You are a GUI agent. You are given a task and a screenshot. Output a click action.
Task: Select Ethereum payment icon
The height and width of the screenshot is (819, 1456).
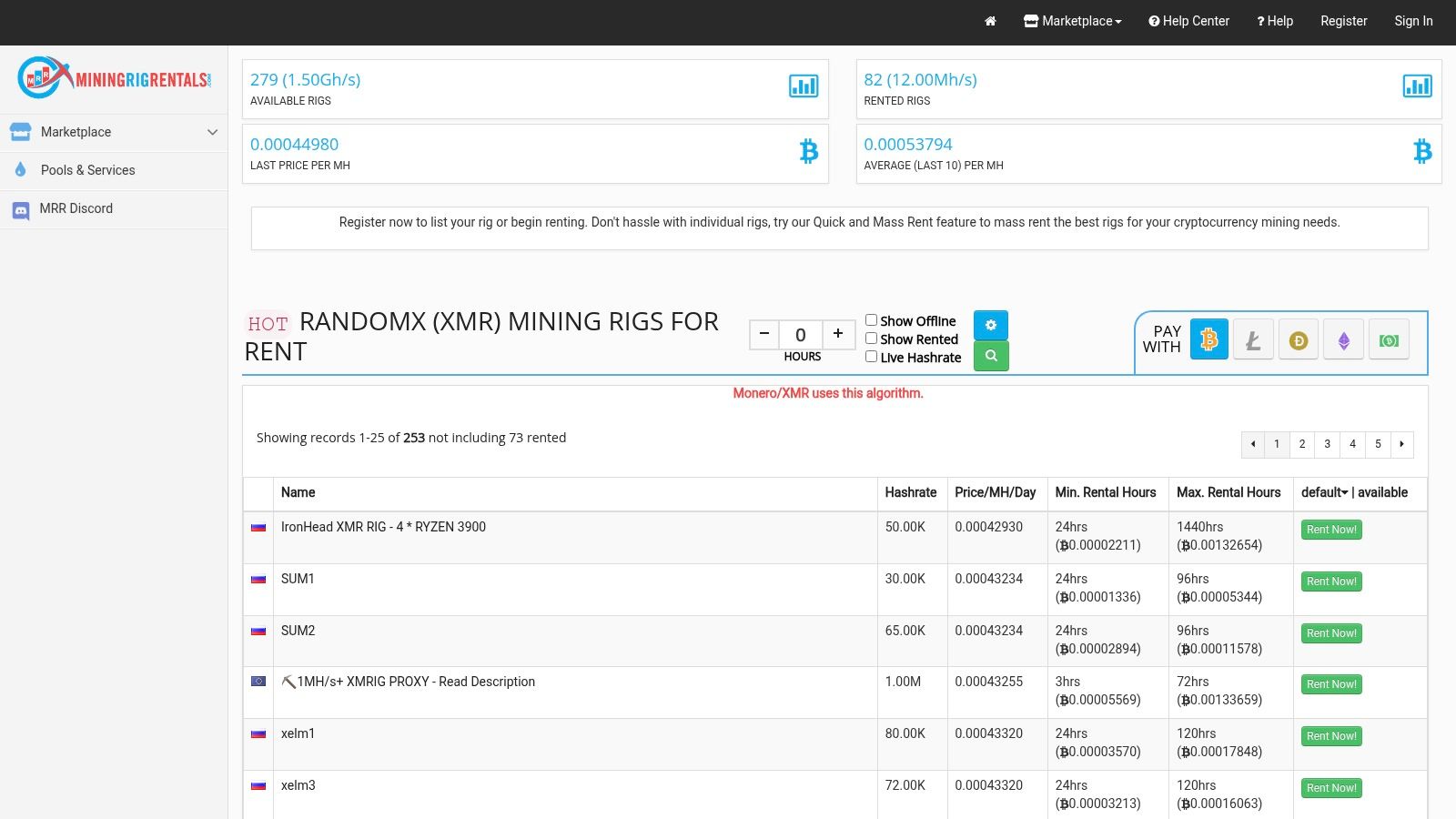(1344, 339)
